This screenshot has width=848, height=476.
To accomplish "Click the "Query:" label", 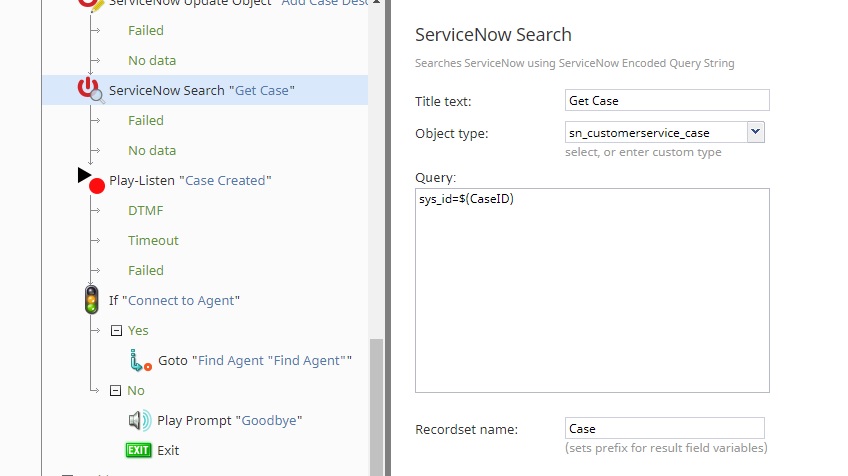I will click(x=435, y=177).
